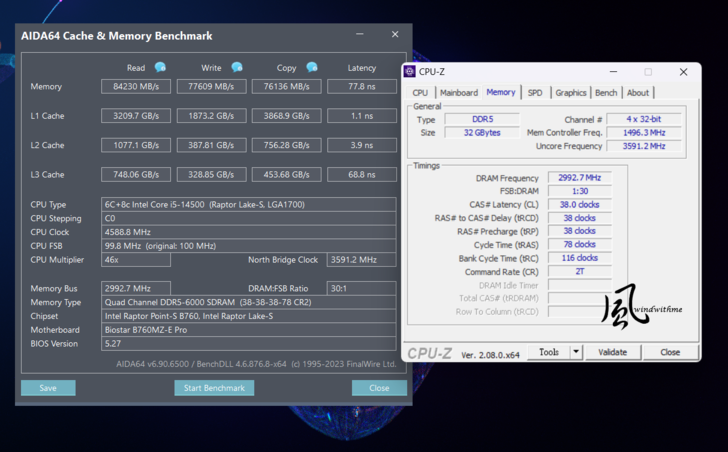This screenshot has width=728, height=452.
Task: Open the About tab
Action: 638,93
